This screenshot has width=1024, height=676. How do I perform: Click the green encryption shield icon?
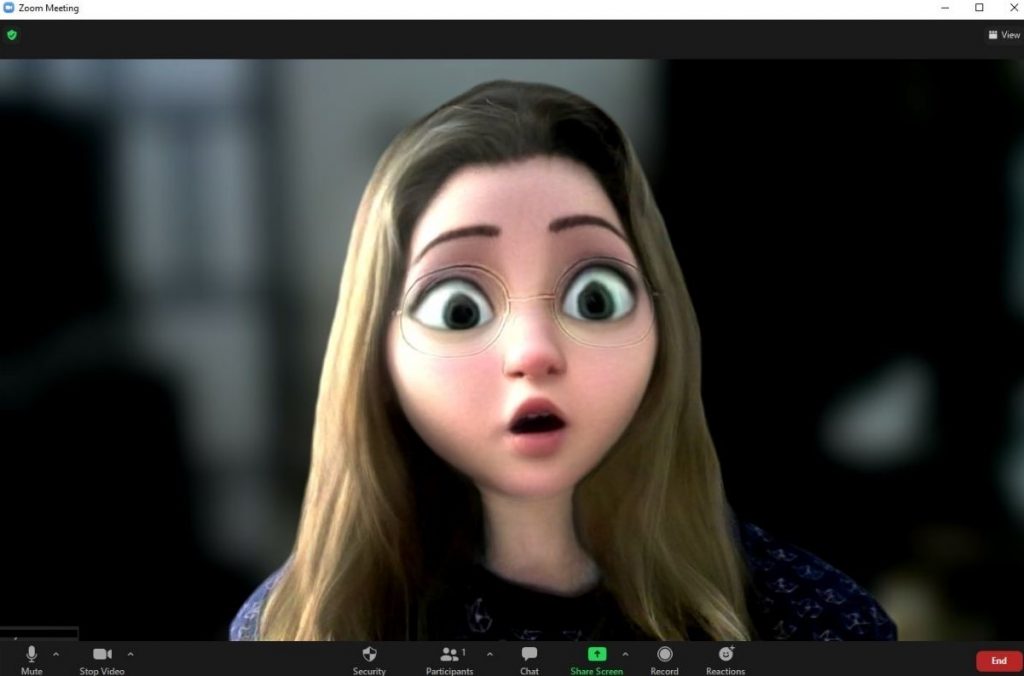pyautogui.click(x=12, y=35)
